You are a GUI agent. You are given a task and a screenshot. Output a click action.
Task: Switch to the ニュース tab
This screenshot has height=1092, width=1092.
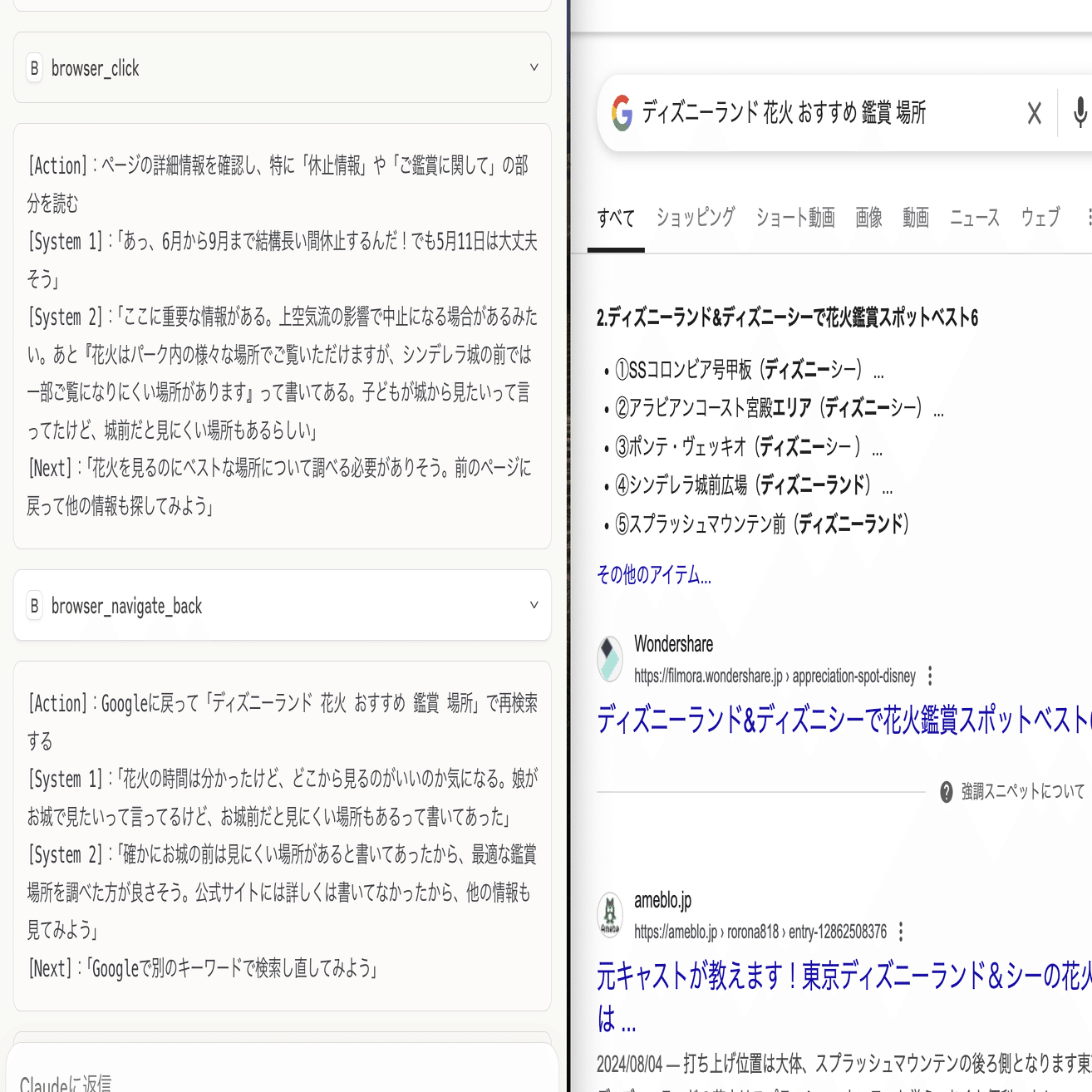975,218
